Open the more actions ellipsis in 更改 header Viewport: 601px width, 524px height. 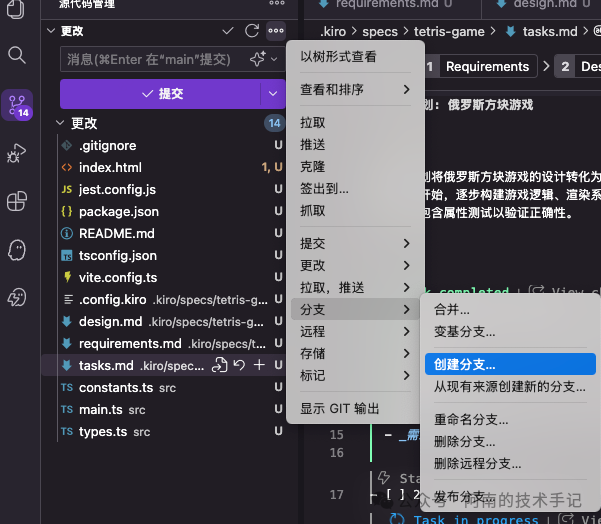276,31
